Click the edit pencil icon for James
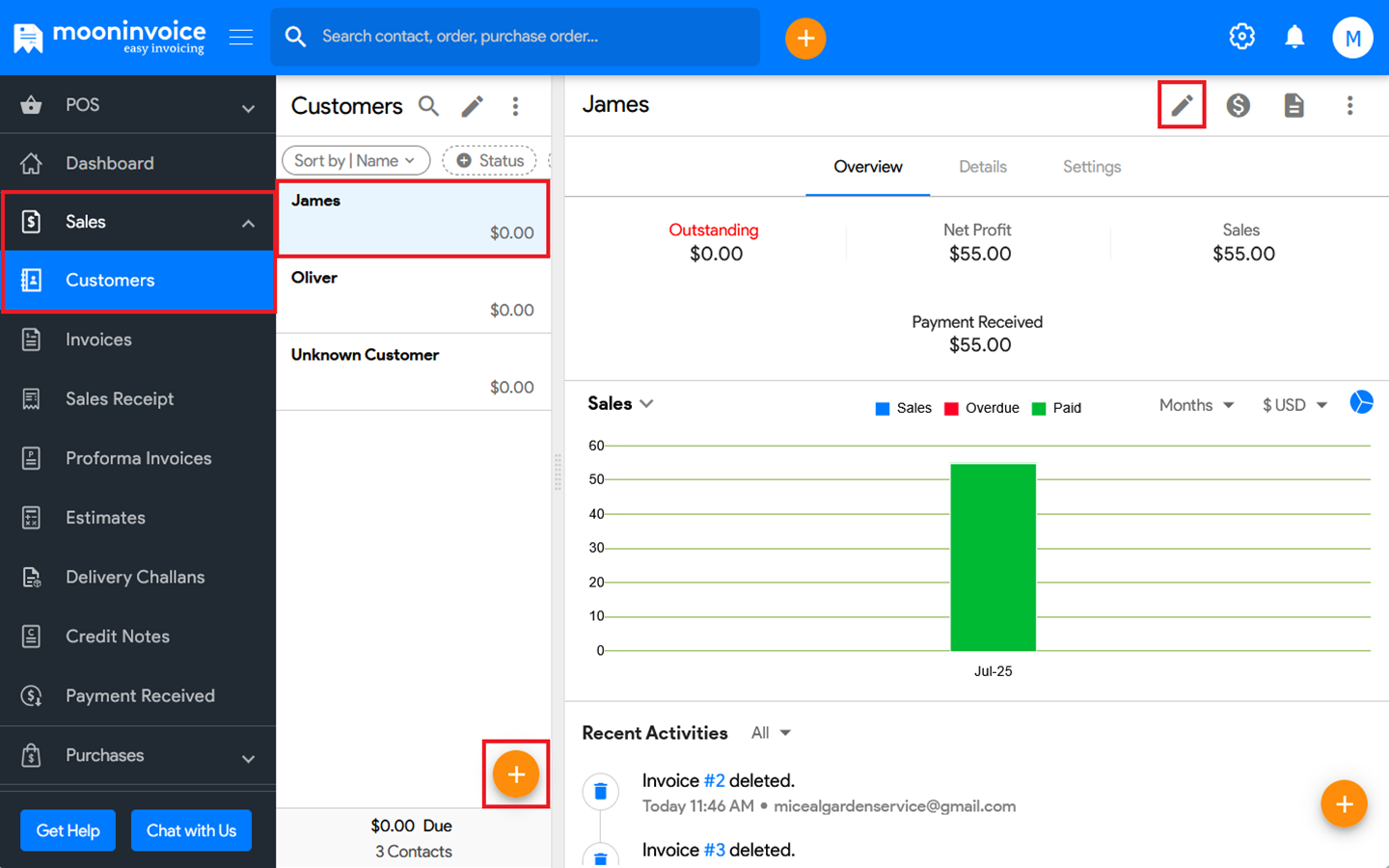1389x868 pixels. tap(1182, 105)
